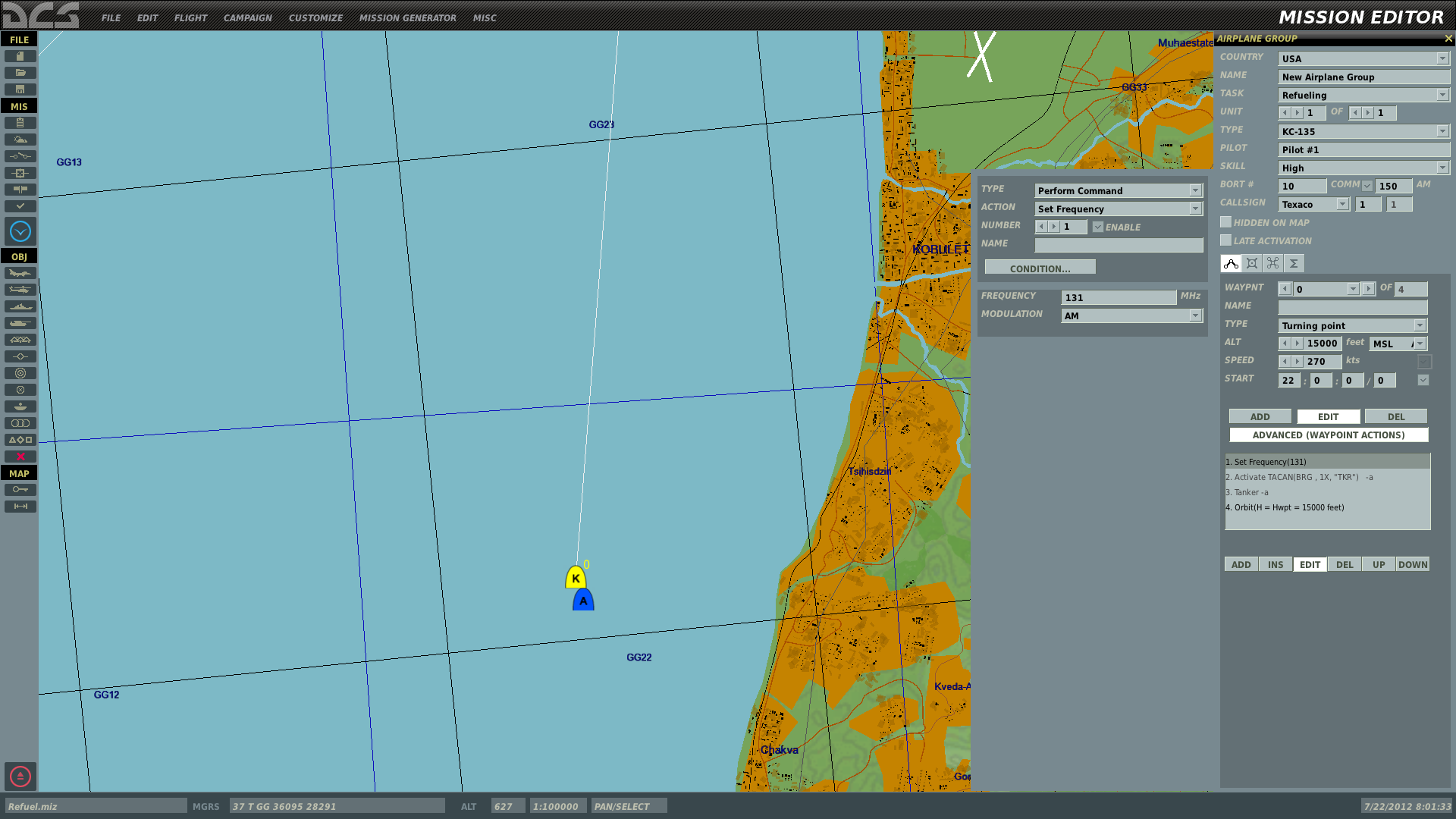Open the EDIT menu in top bar

point(147,17)
